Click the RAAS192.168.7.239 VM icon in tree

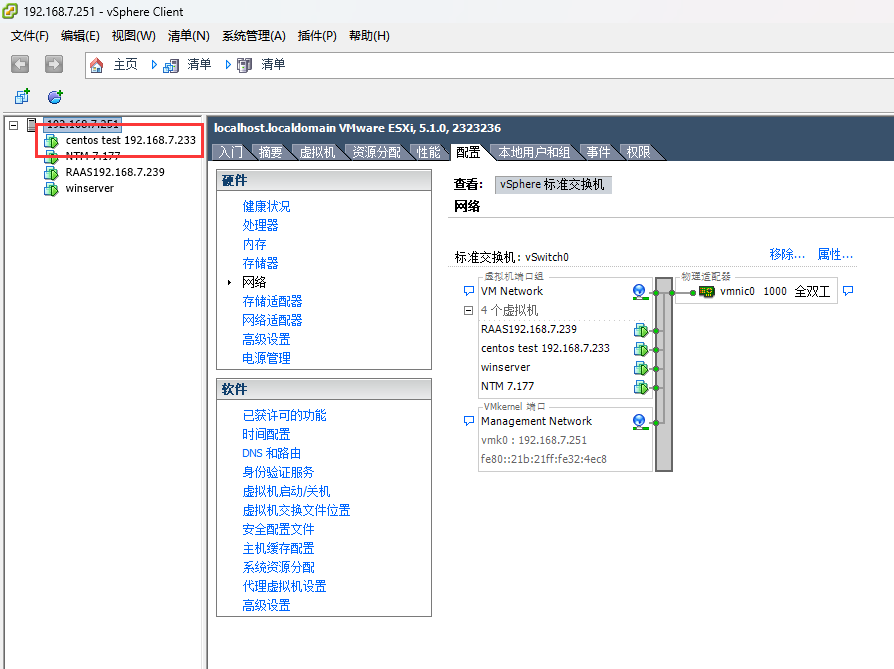[x=51, y=173]
